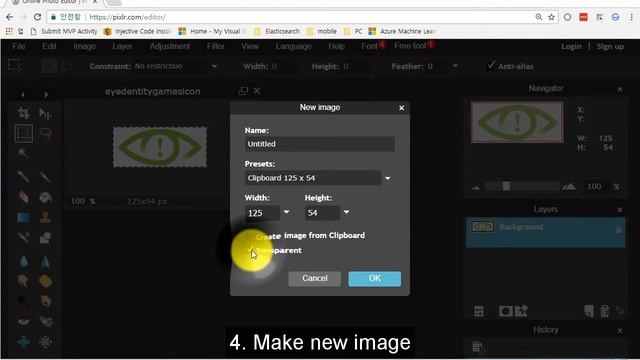Select the Pencil tool
The height and width of the screenshot is (360, 640).
tap(23, 176)
